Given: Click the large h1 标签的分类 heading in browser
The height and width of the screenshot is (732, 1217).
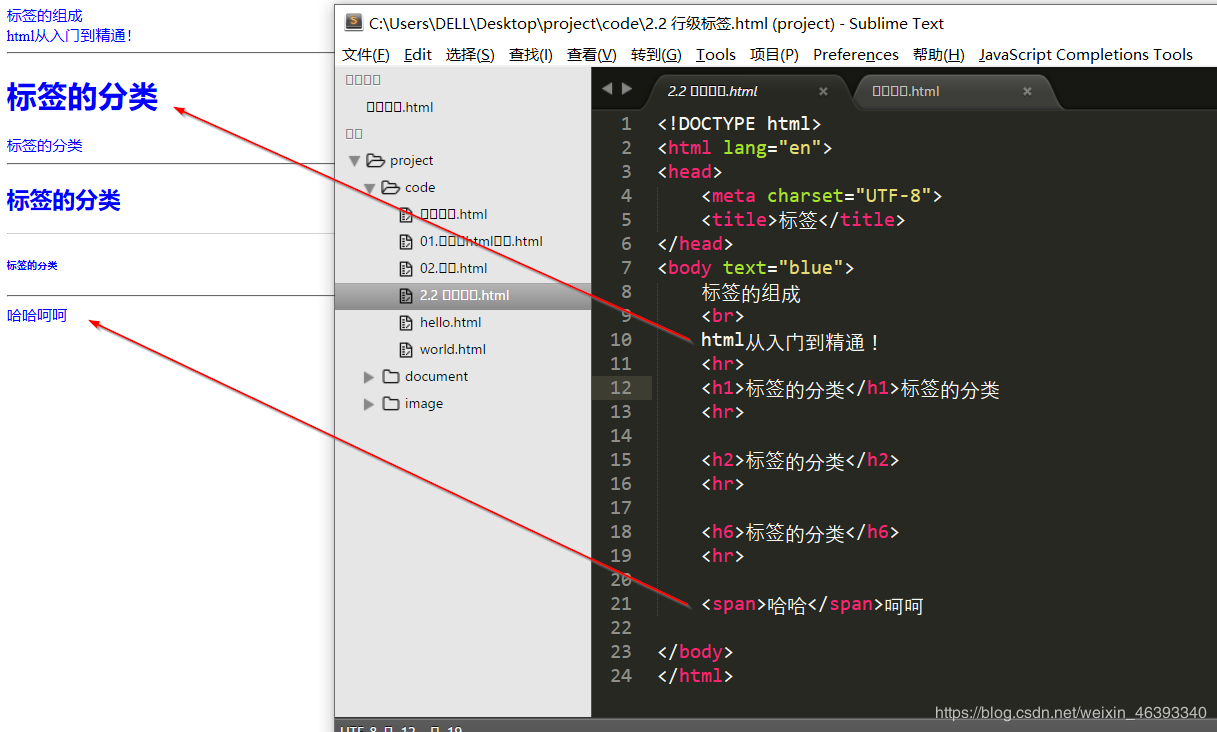Looking at the screenshot, I should (82, 97).
